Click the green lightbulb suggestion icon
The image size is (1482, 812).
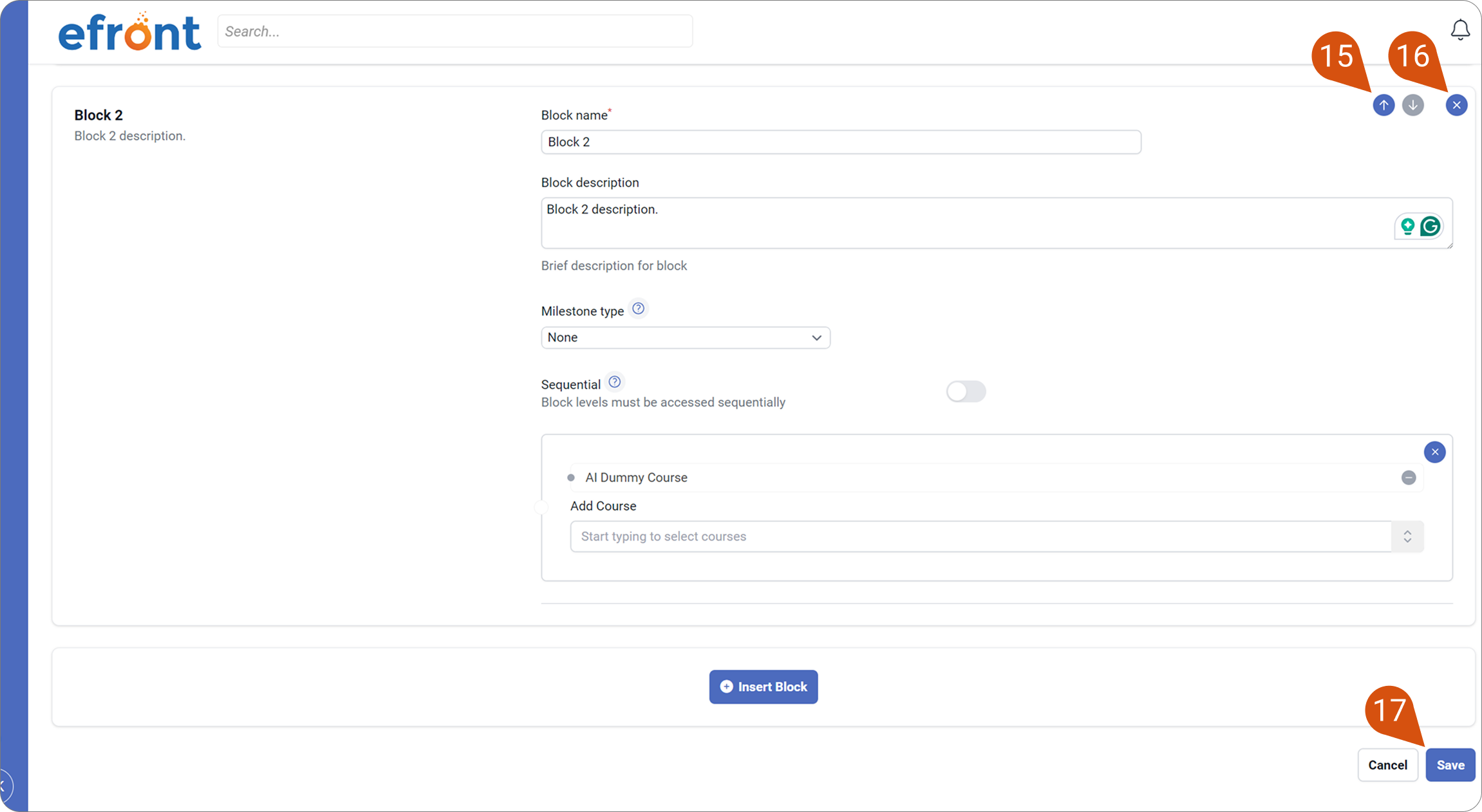(x=1407, y=226)
